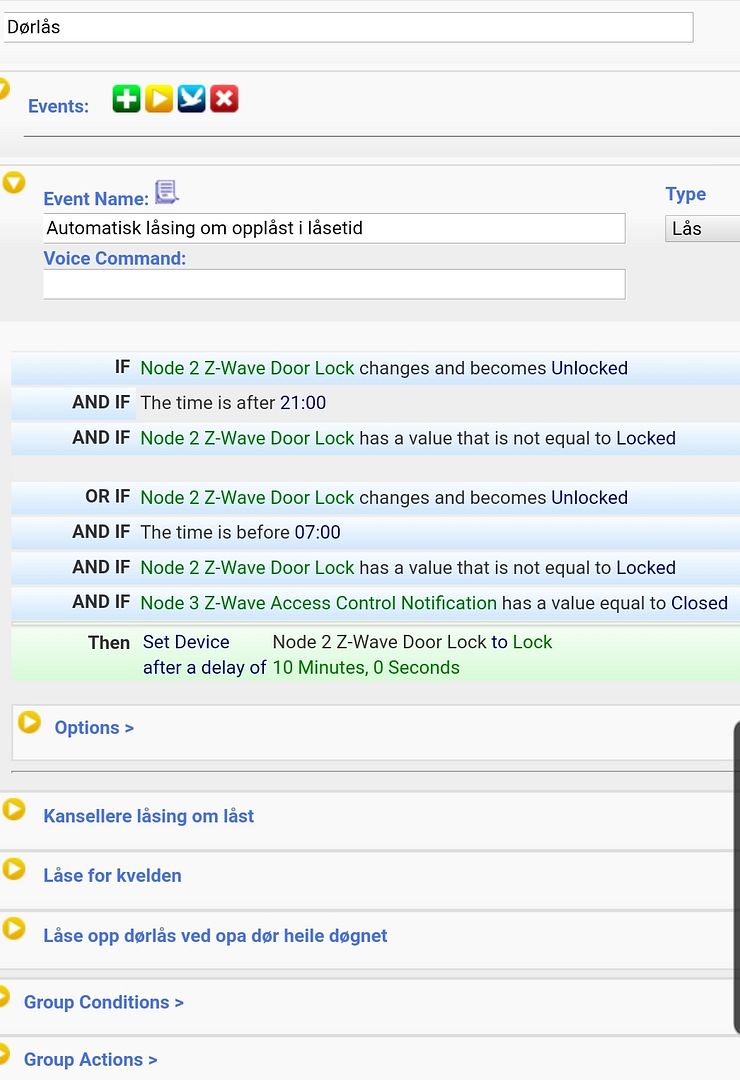Select the not equal to Locked condition under 21:00

(x=376, y=438)
